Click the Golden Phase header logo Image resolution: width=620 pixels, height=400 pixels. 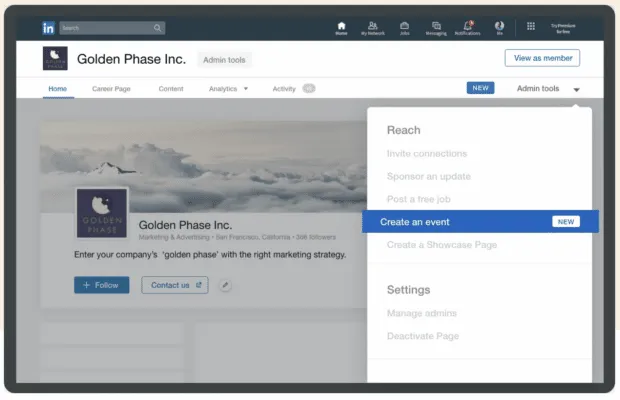55,58
